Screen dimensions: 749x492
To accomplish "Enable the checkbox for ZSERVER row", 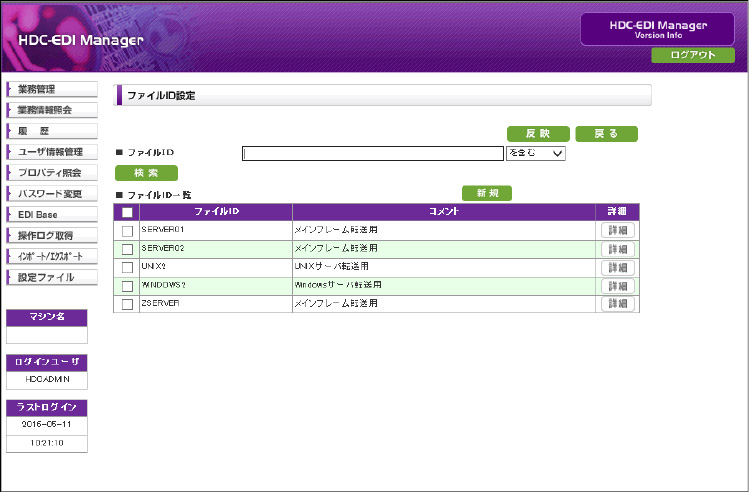I will pyautogui.click(x=127, y=304).
